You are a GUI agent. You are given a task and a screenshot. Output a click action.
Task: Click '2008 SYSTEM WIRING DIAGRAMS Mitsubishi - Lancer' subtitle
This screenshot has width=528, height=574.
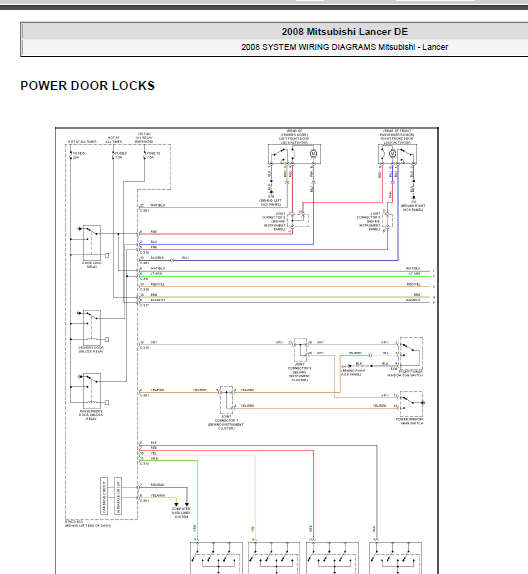pyautogui.click(x=344, y=47)
